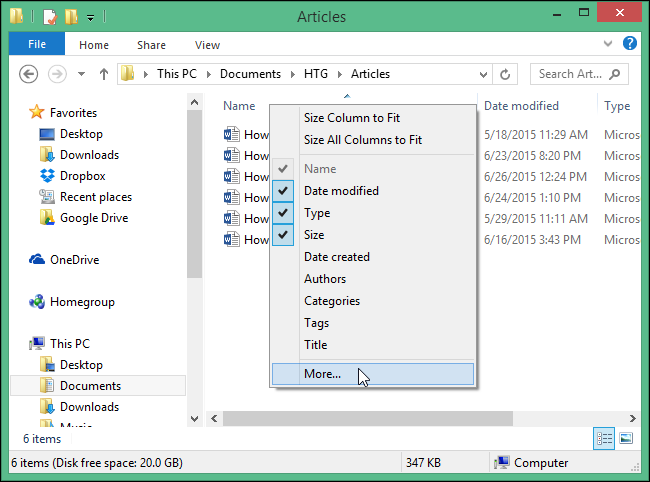Viewport: 650px width, 482px height.
Task: Sort by the Type column header
Action: [619, 106]
